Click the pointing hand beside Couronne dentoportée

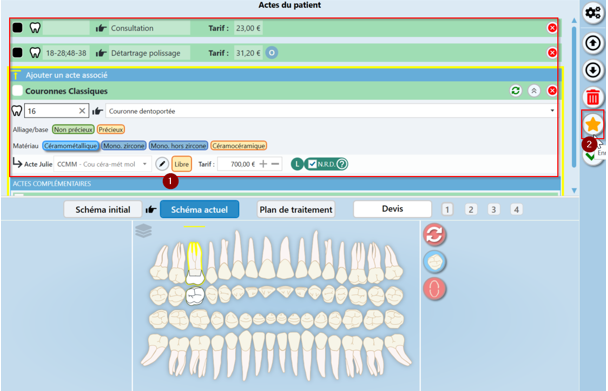[97, 111]
